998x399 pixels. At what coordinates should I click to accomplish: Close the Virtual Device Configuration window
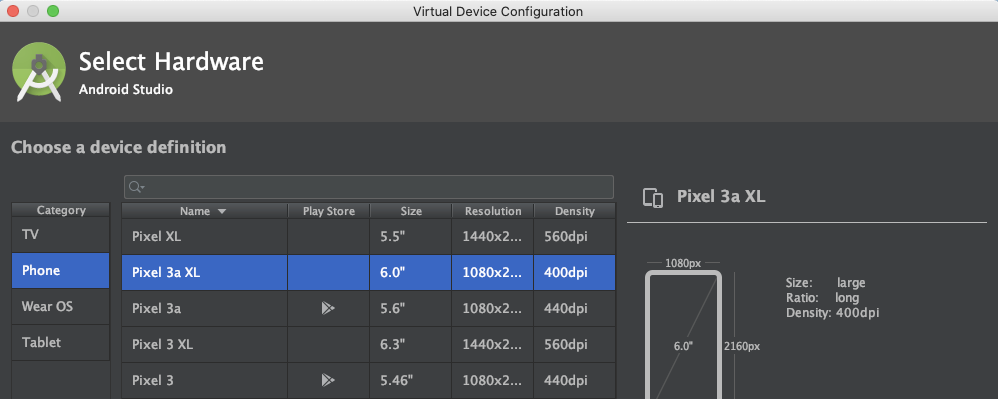click(12, 11)
